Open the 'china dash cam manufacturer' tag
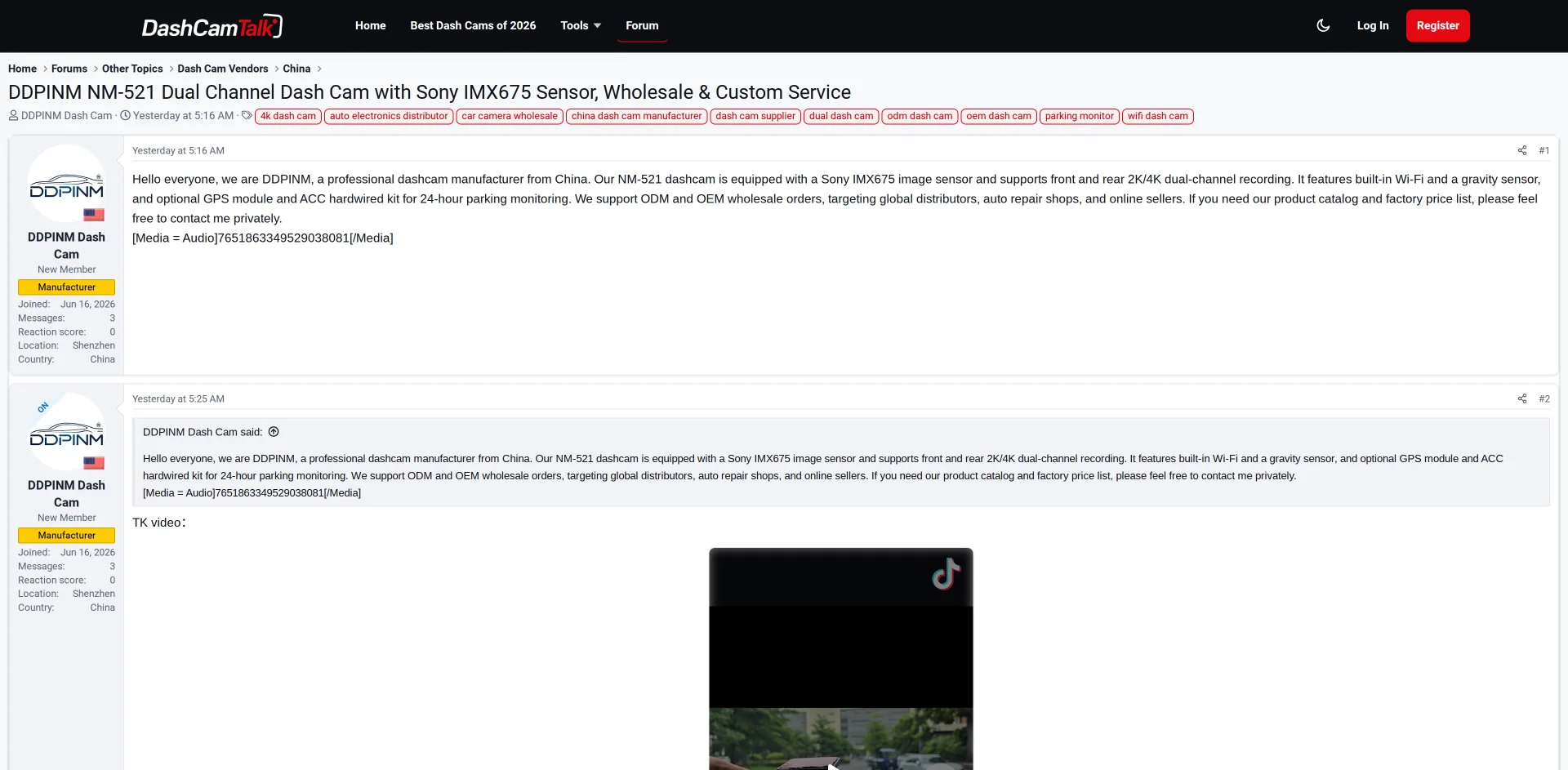Screen dimensions: 1568x770 [637, 116]
